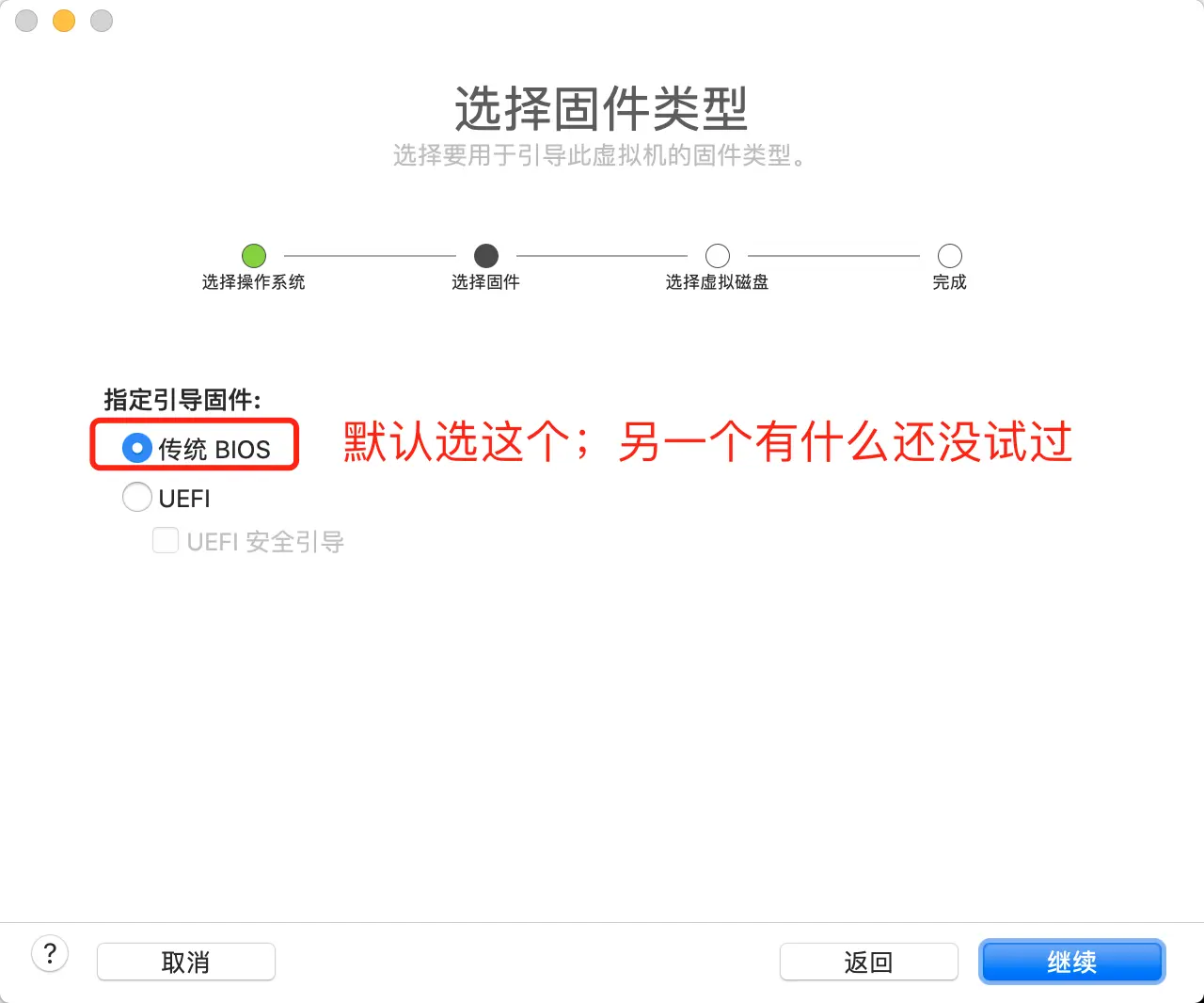Enable the UEFI 安全引导 checkbox
The height and width of the screenshot is (1003, 1204).
pos(166,540)
